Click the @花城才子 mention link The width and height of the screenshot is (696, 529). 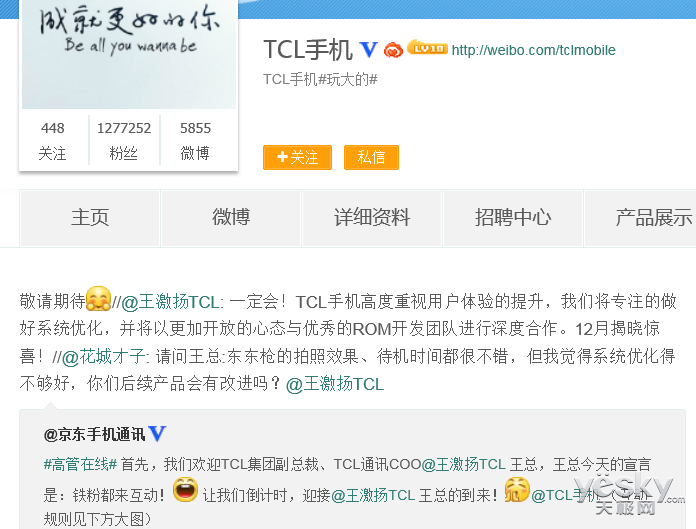coord(103,356)
